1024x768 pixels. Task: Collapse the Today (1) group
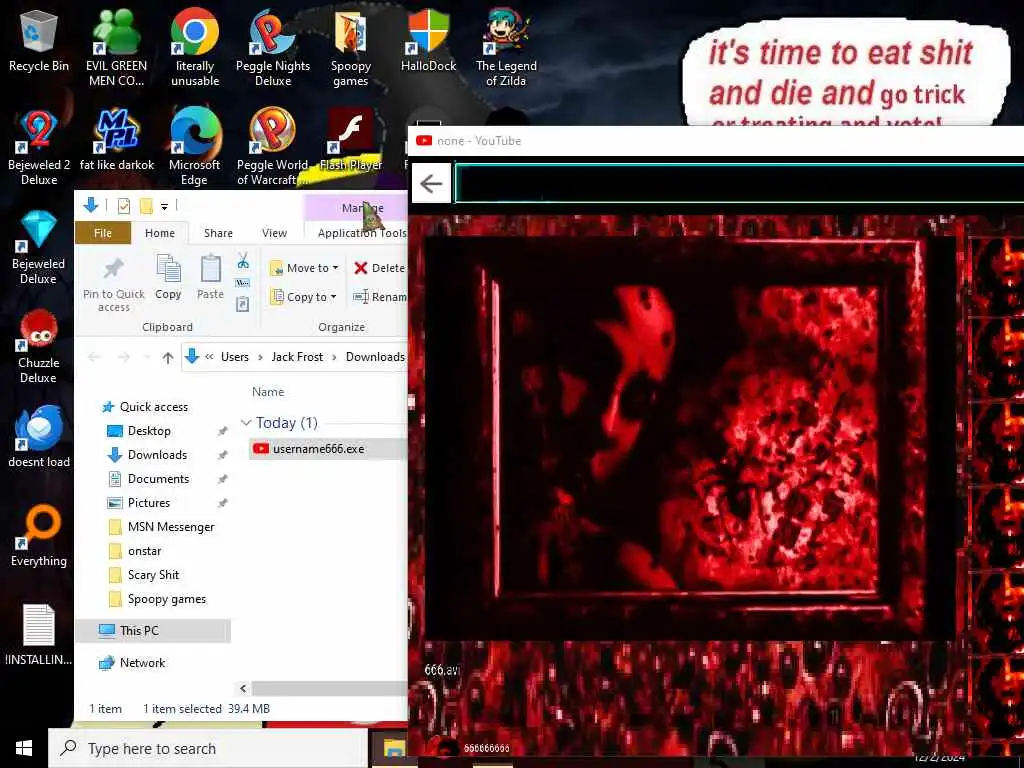(246, 423)
